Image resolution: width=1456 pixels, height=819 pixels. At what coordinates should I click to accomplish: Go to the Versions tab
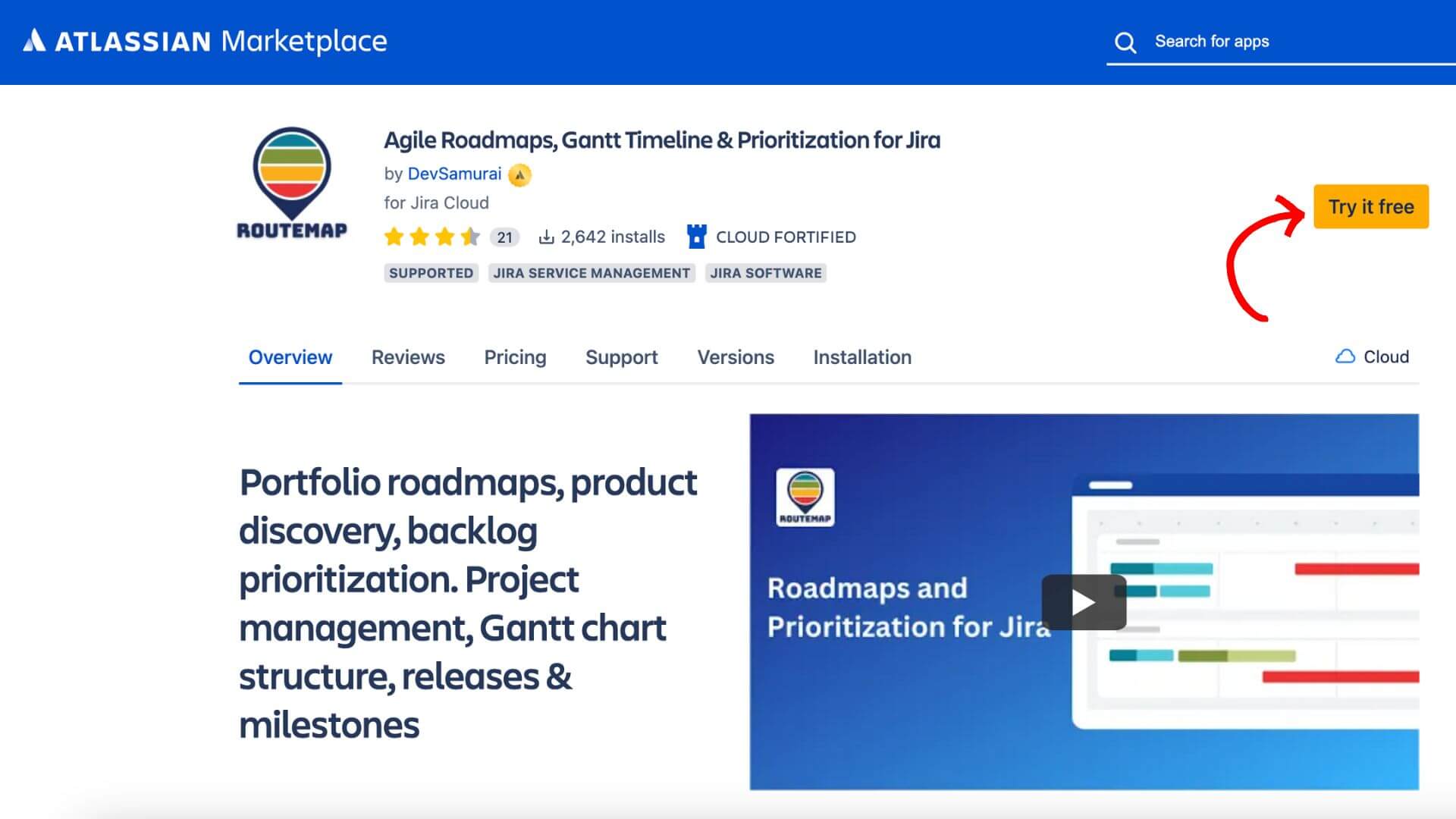pyautogui.click(x=735, y=357)
